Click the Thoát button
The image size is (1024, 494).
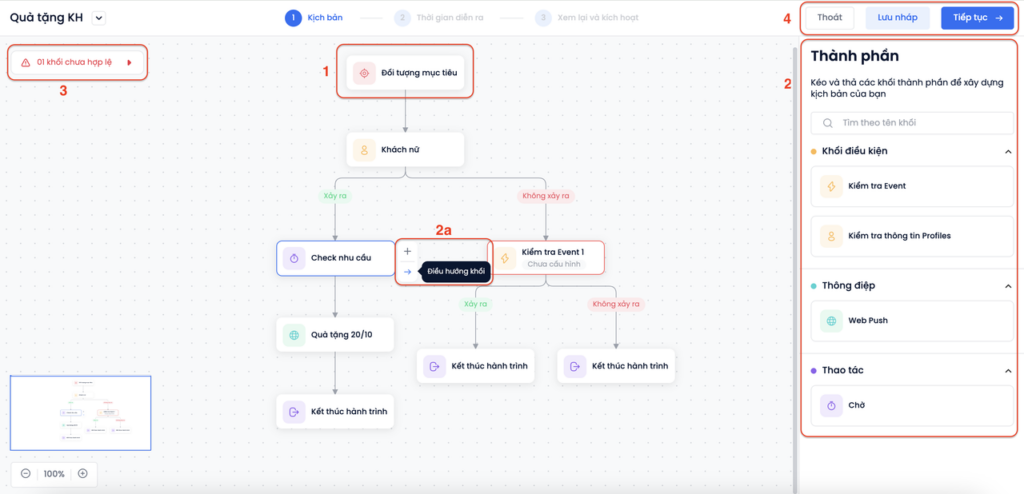pos(829,18)
